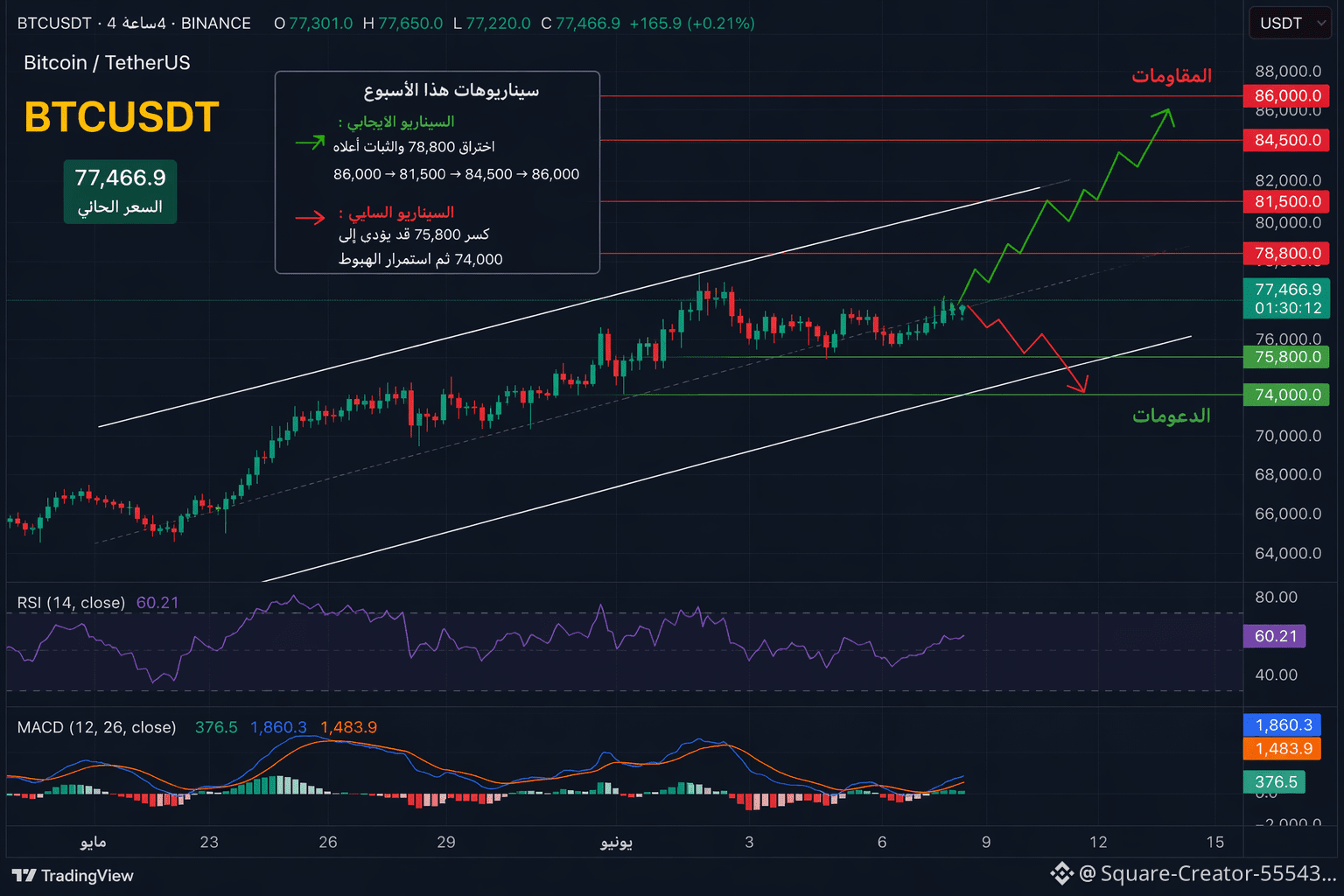Click the 64,000.0 price axis label
The width and height of the screenshot is (1344, 896).
coord(1288,553)
